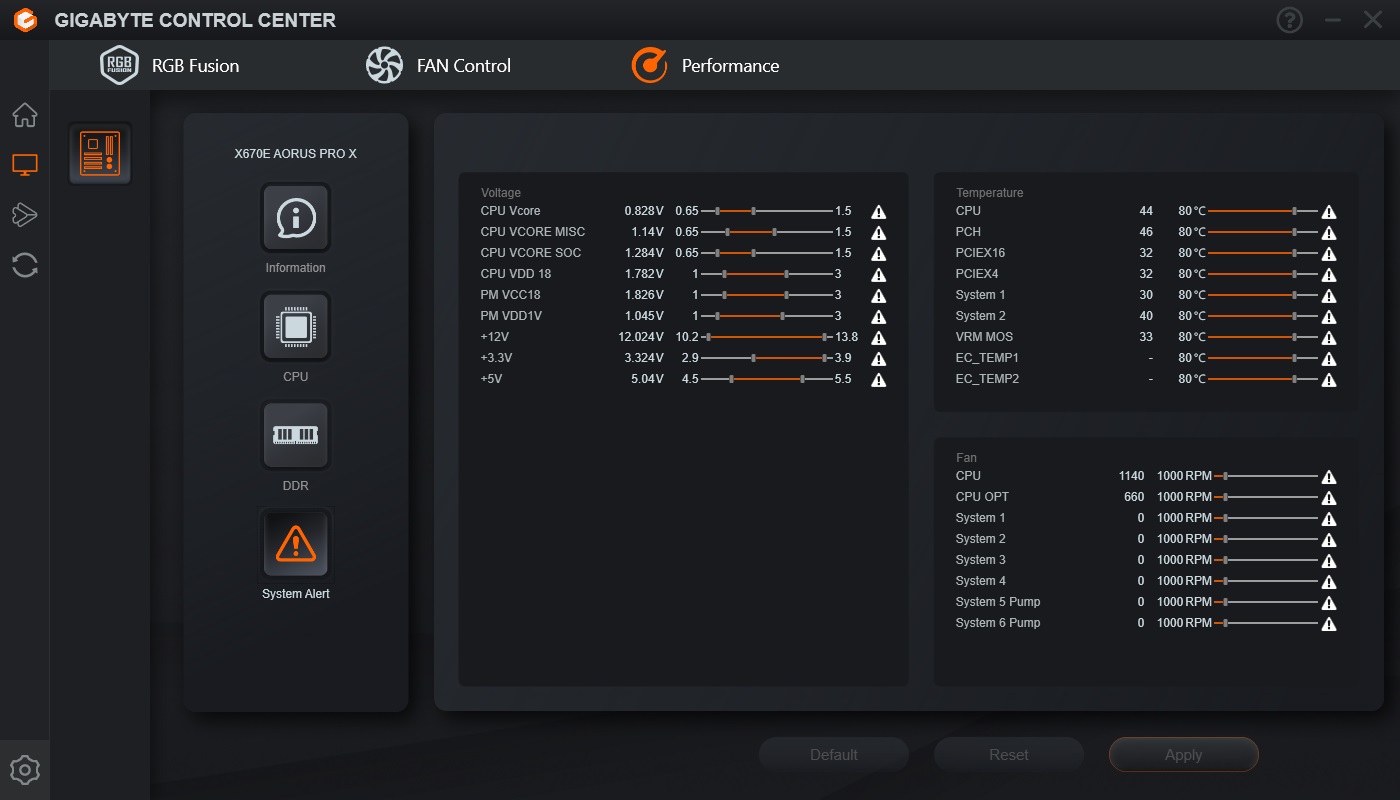Click the Voltage section heading
The image size is (1400, 800).
(501, 193)
